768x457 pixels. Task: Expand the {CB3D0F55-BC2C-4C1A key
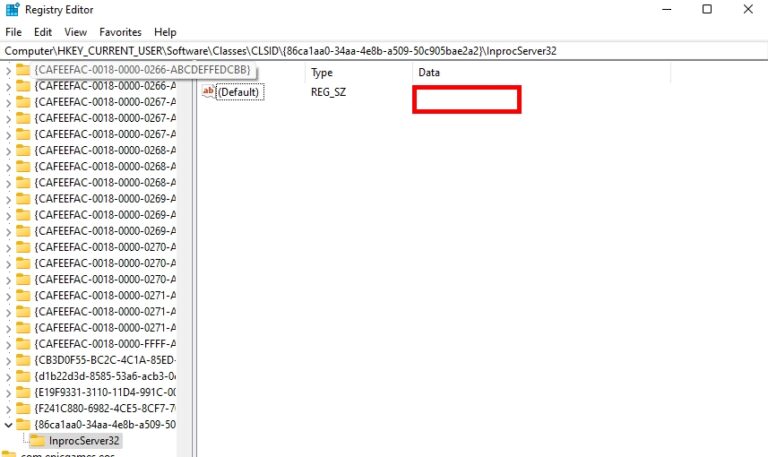point(9,359)
